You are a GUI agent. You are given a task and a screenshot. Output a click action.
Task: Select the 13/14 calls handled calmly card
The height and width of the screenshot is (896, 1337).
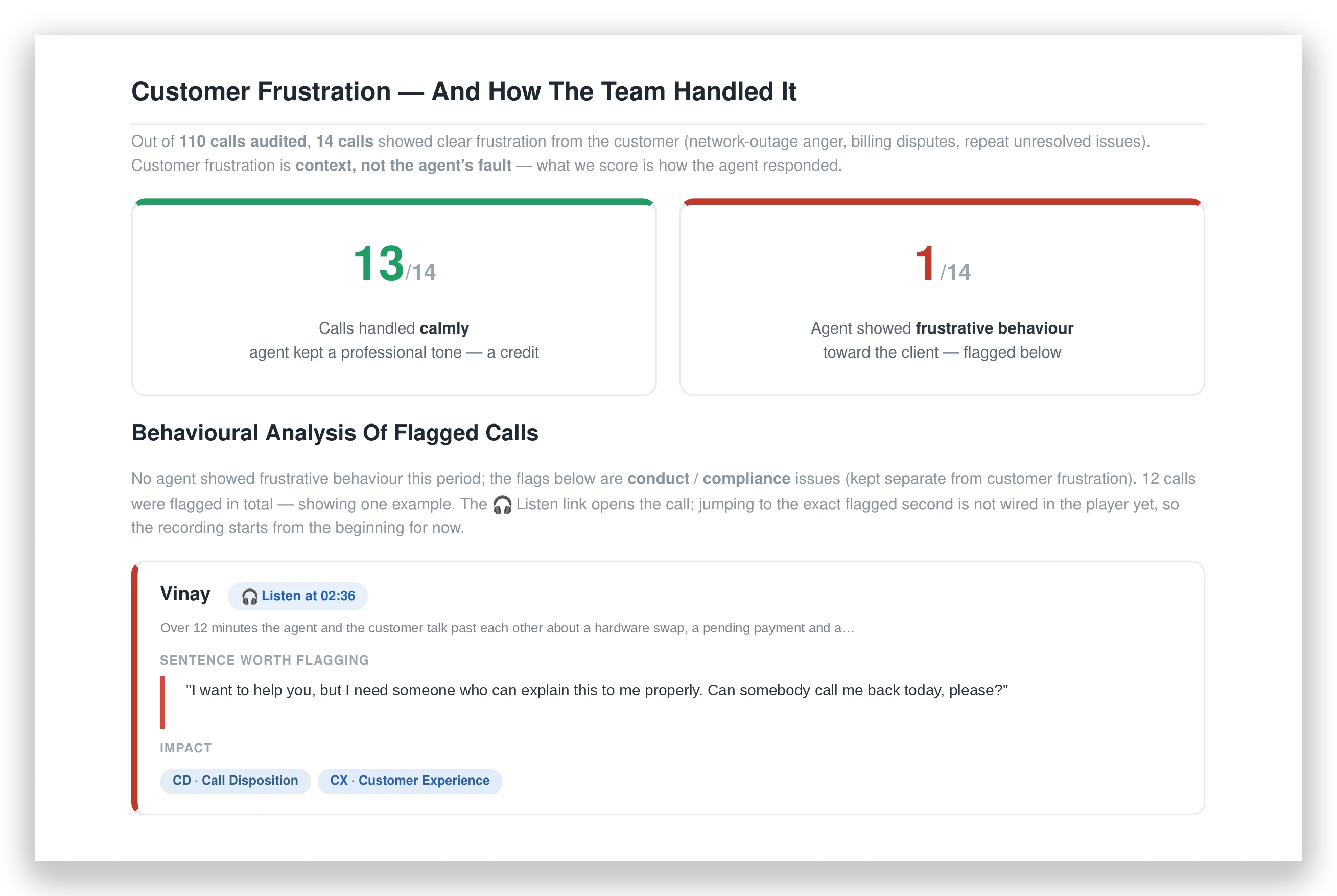coord(394,297)
